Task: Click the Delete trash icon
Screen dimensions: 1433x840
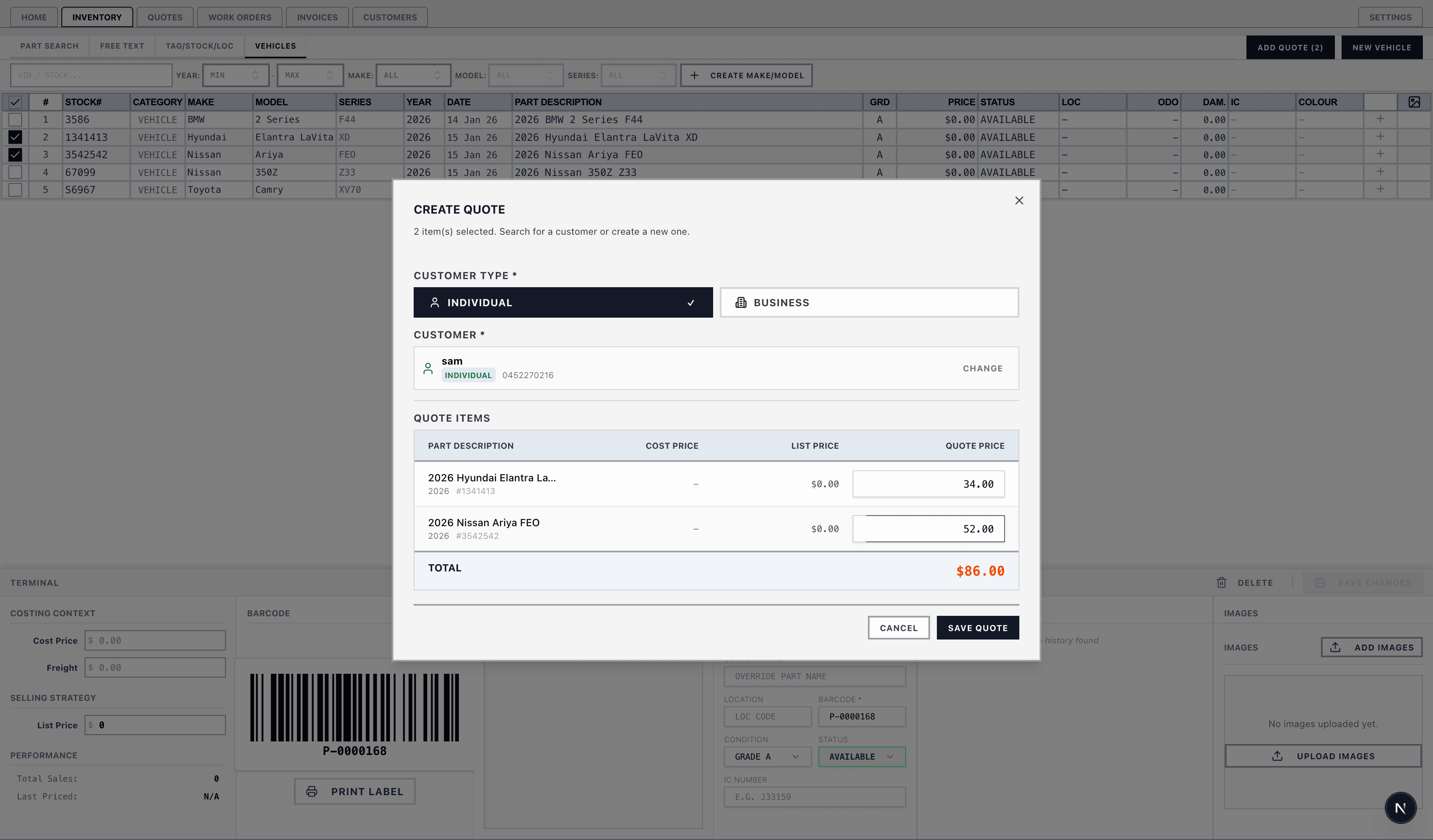Action: [1222, 582]
